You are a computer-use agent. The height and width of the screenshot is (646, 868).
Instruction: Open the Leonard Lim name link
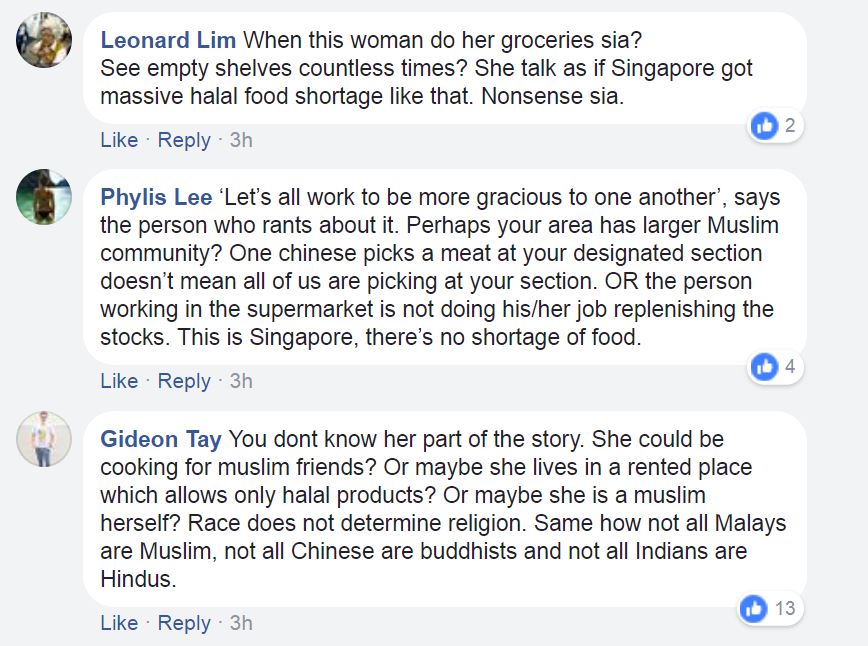click(168, 40)
